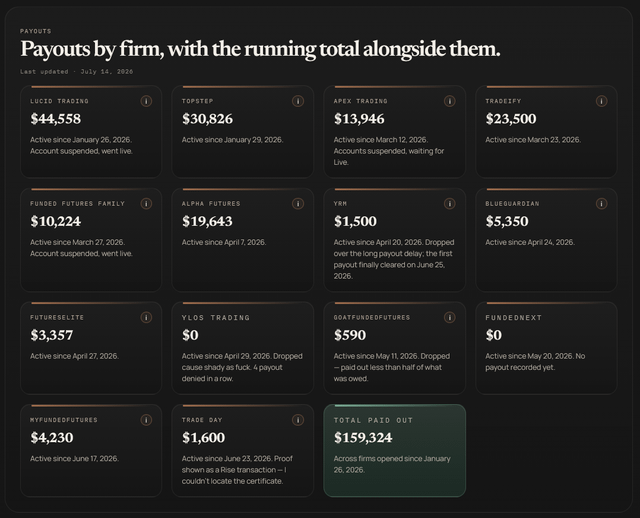Click Trade Day Rise transaction proof note
640x518 pixels.
click(237, 470)
